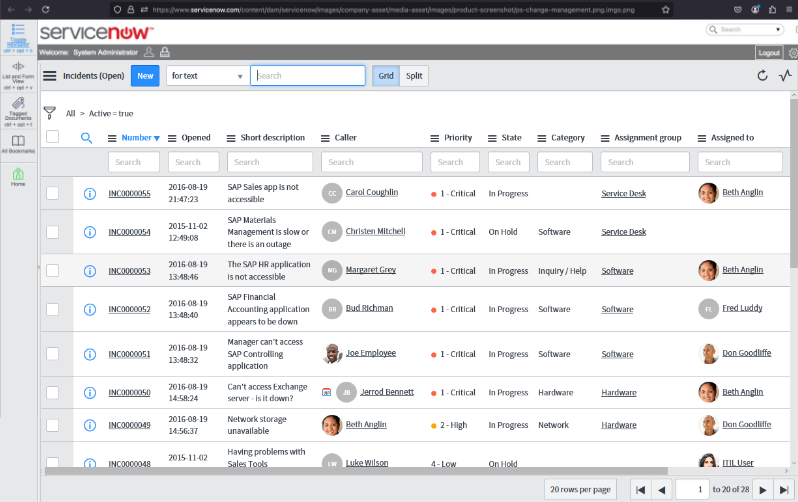Open assignee Fred Luddy

click(x=742, y=308)
